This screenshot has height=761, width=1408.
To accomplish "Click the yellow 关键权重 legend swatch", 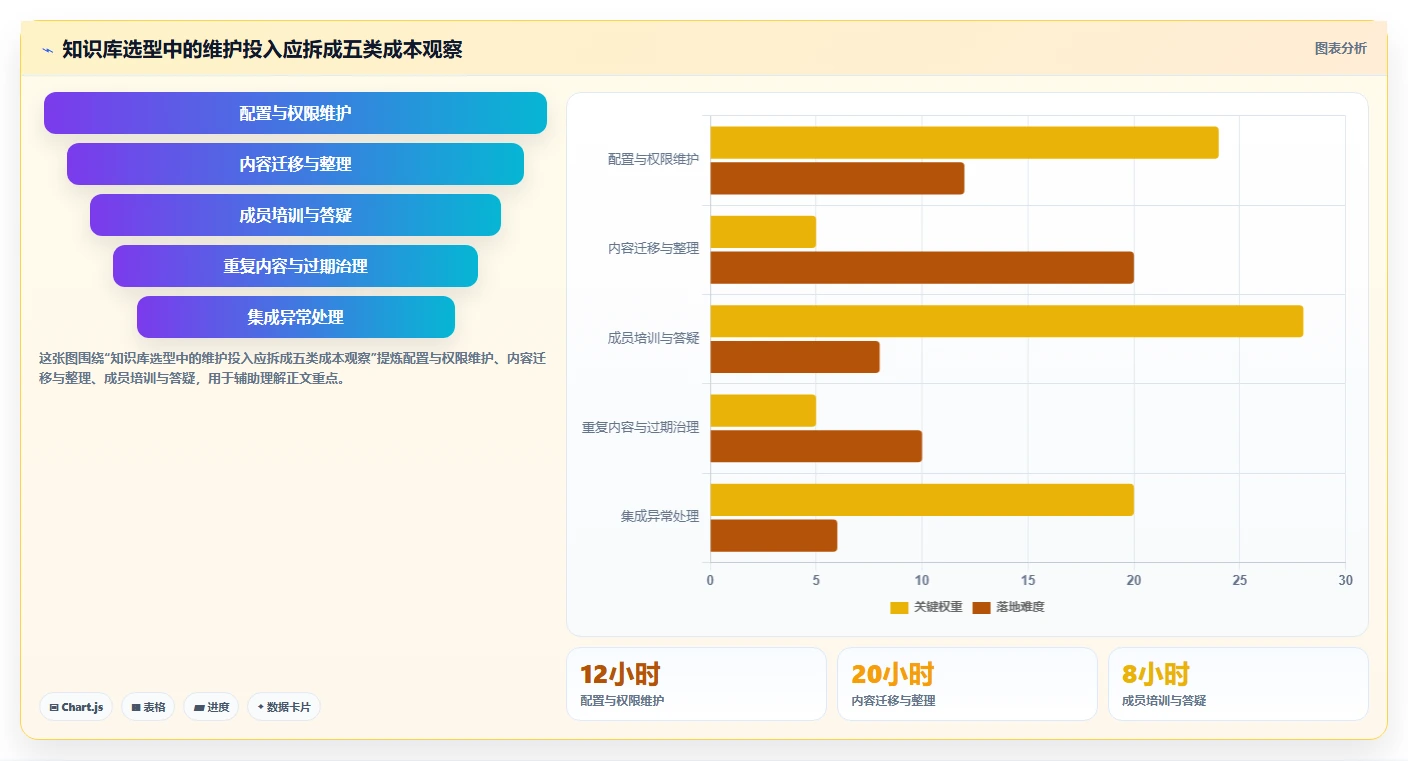I will 899,607.
